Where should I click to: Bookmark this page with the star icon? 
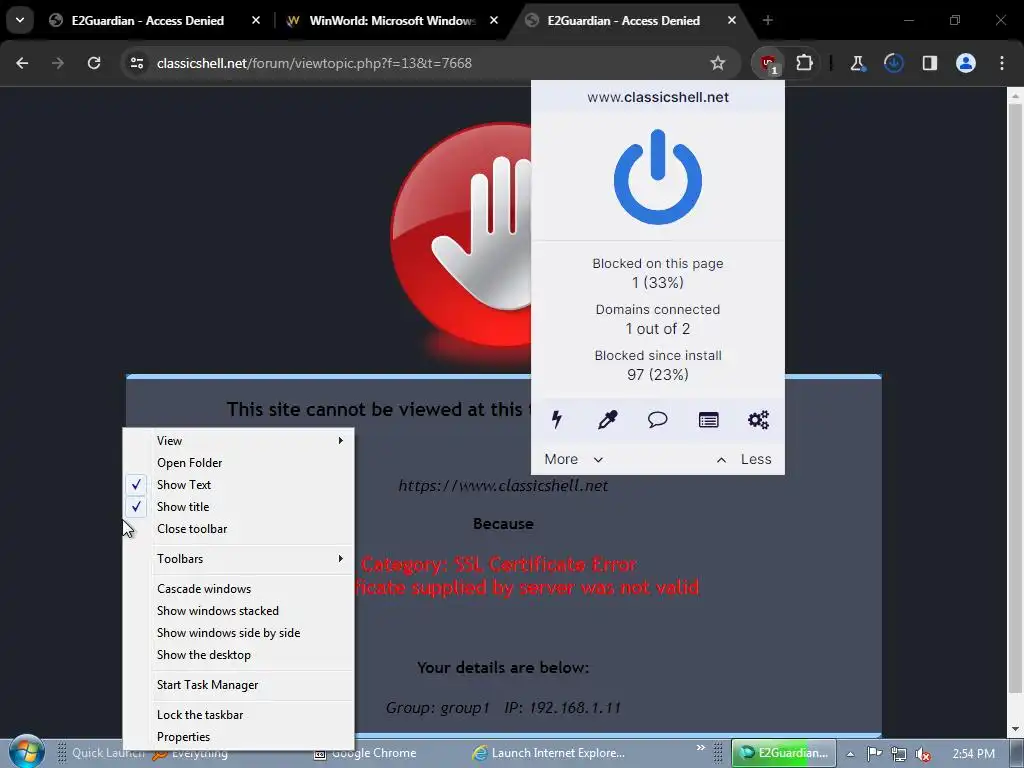click(x=718, y=63)
